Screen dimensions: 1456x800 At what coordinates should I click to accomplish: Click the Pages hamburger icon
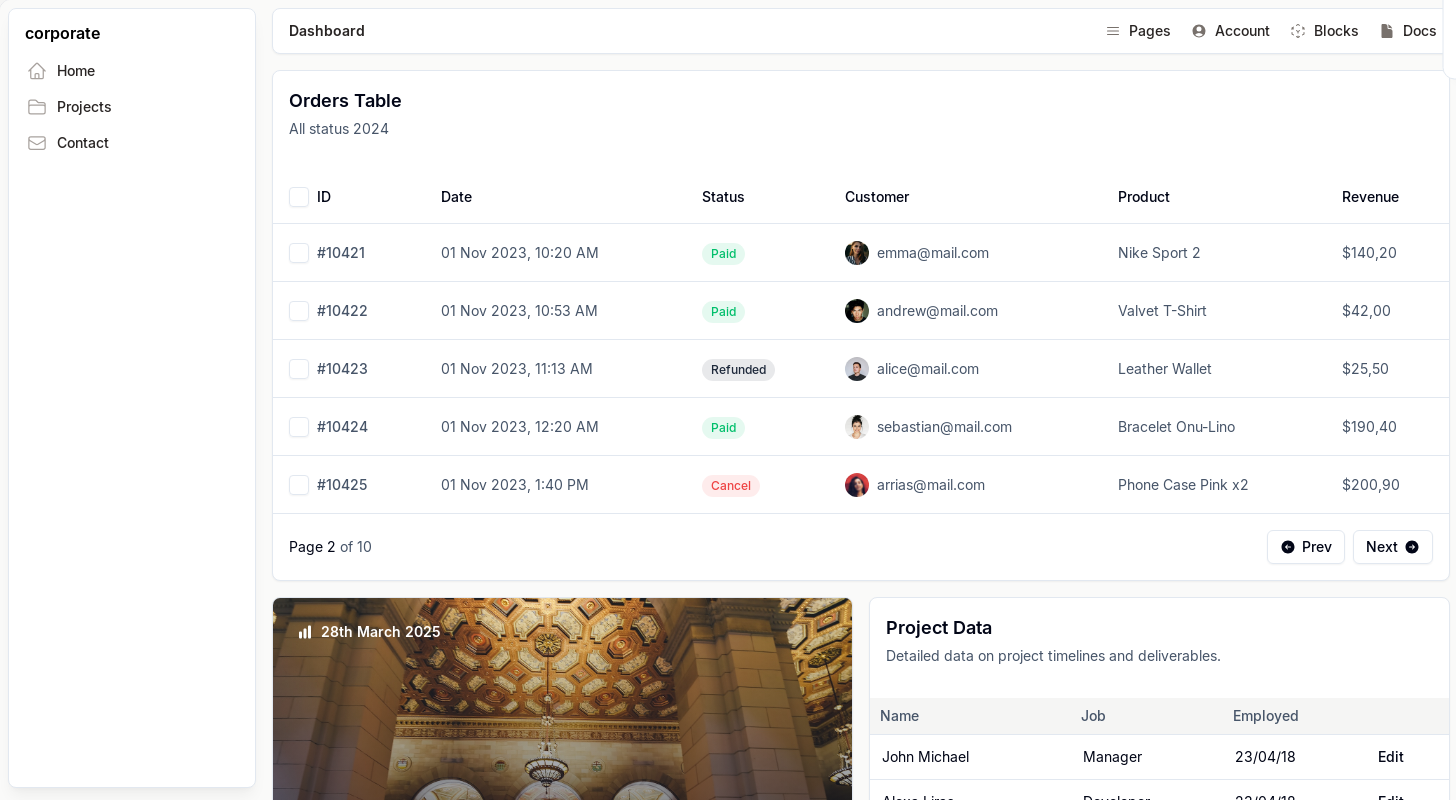coord(1113,31)
